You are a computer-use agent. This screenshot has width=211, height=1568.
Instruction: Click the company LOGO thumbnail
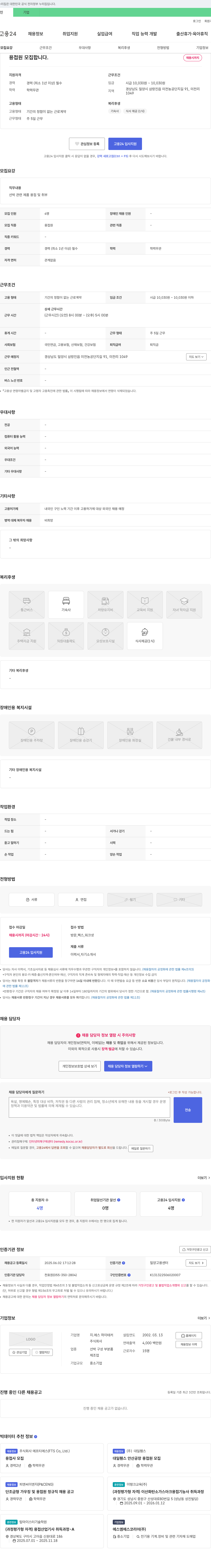(x=31, y=1339)
